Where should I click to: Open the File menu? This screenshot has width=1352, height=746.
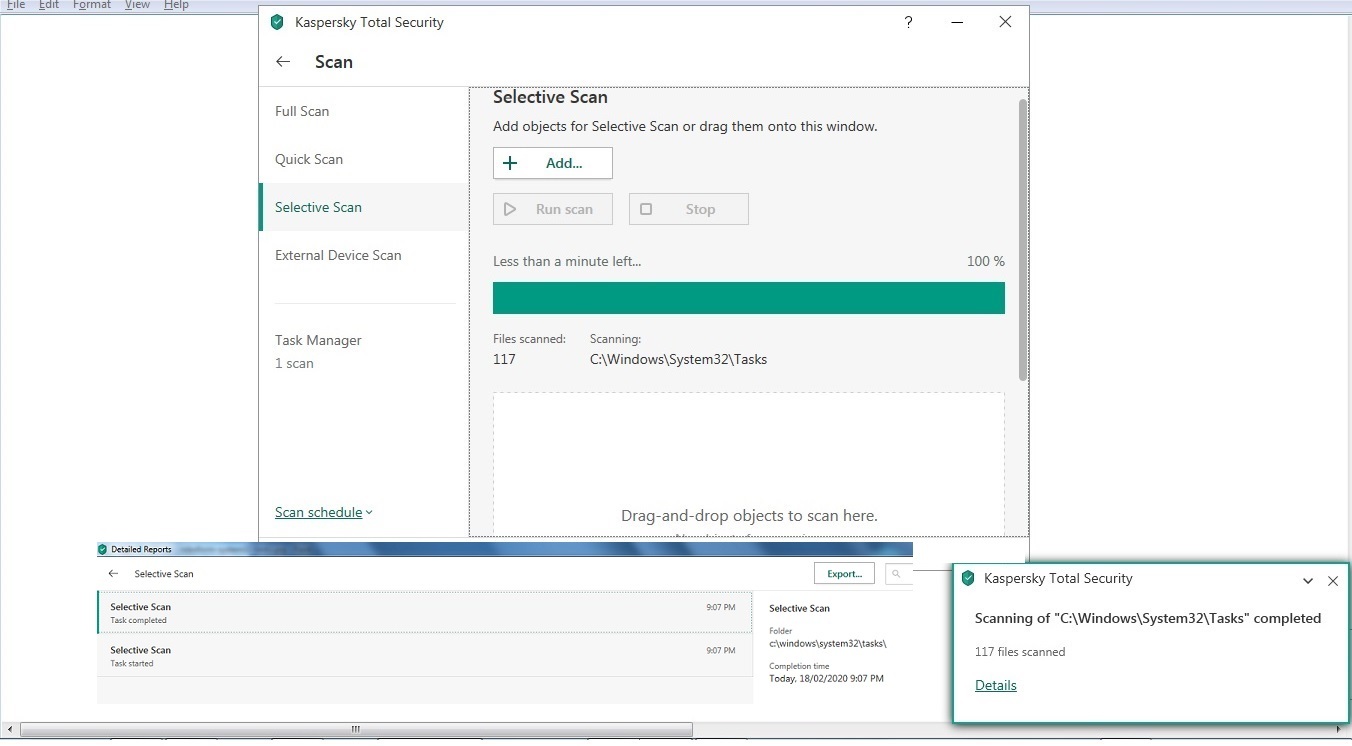tap(16, 5)
